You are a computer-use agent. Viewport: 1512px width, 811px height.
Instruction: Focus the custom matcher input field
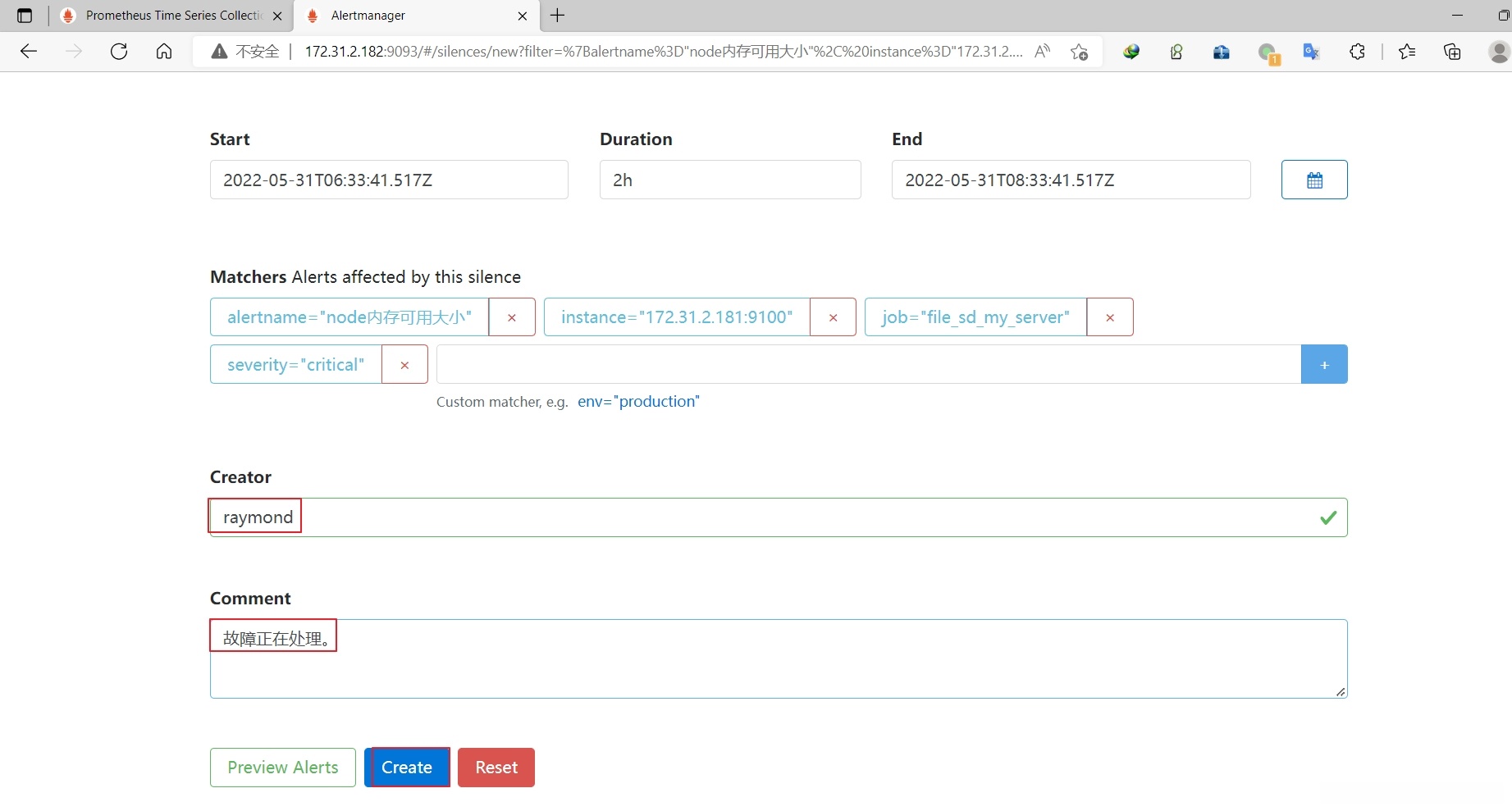coord(869,365)
